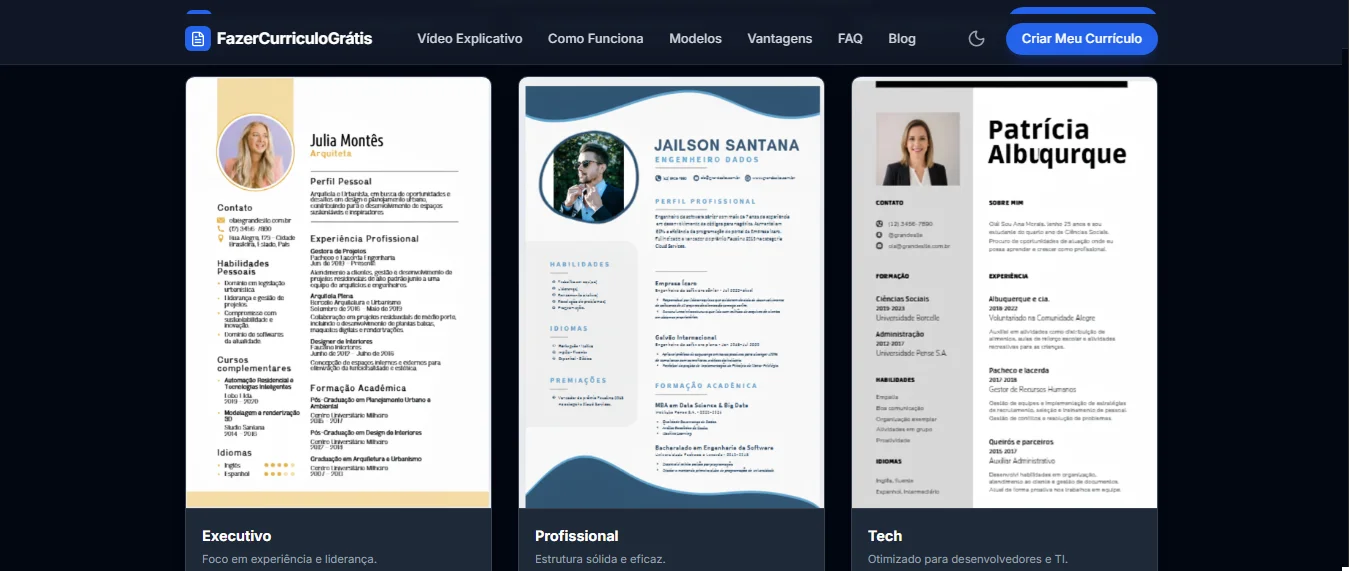The width and height of the screenshot is (1349, 571).
Task: Click the Patrícia Albuquerque name heading
Action: click(1056, 142)
